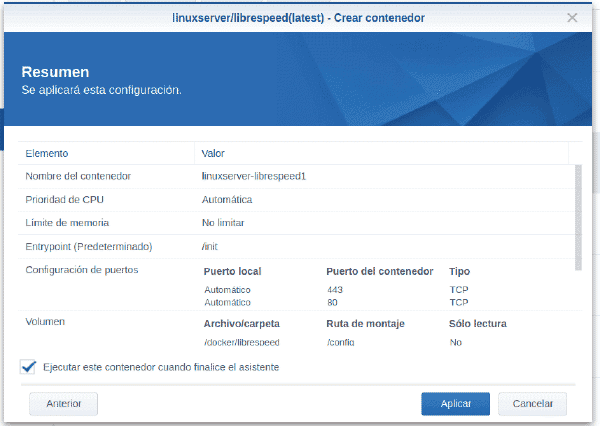This screenshot has height=426, width=600.
Task: Click the 'Archivo/carpeta' subheader
Action: click(x=241, y=324)
